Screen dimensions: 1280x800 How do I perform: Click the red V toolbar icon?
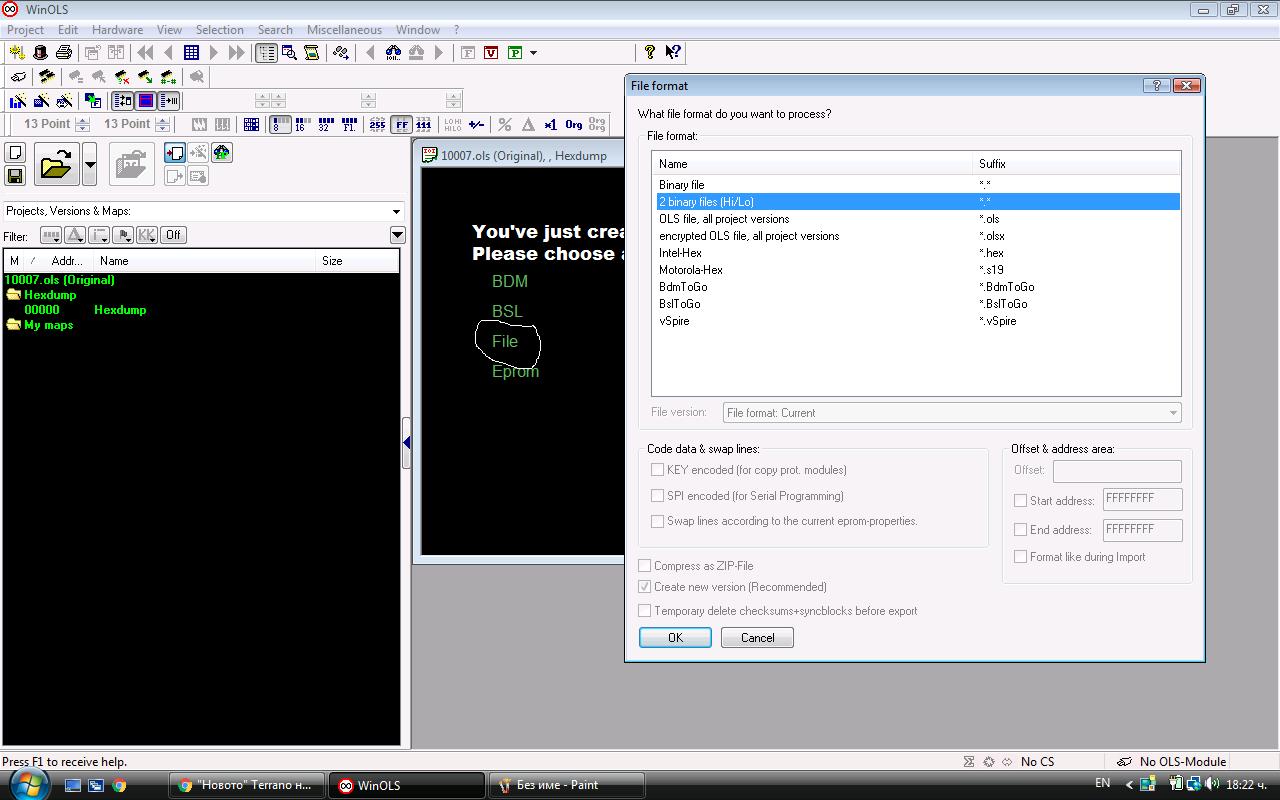click(x=491, y=52)
